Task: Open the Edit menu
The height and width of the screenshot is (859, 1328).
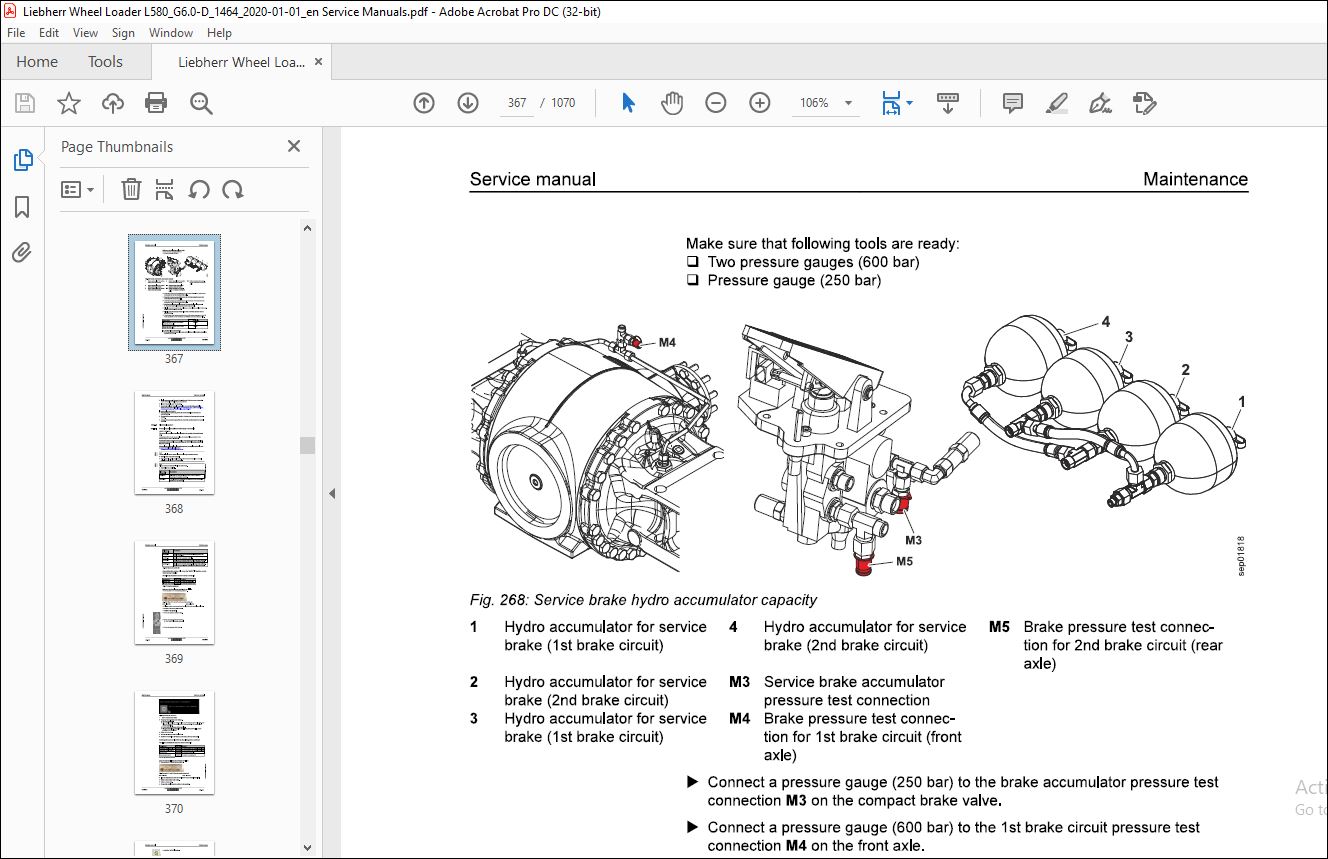Action: click(x=49, y=33)
